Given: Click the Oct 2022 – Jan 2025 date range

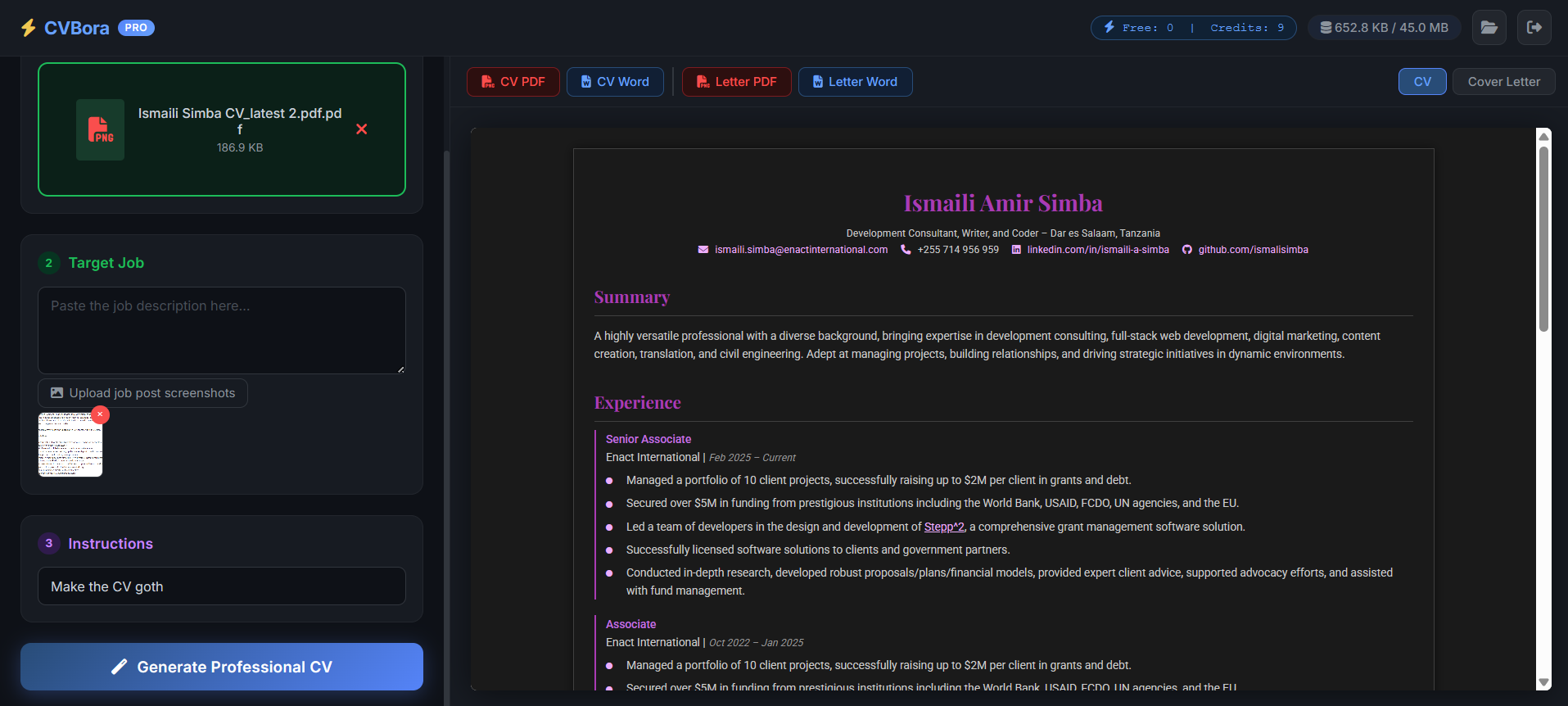Looking at the screenshot, I should click(756, 643).
